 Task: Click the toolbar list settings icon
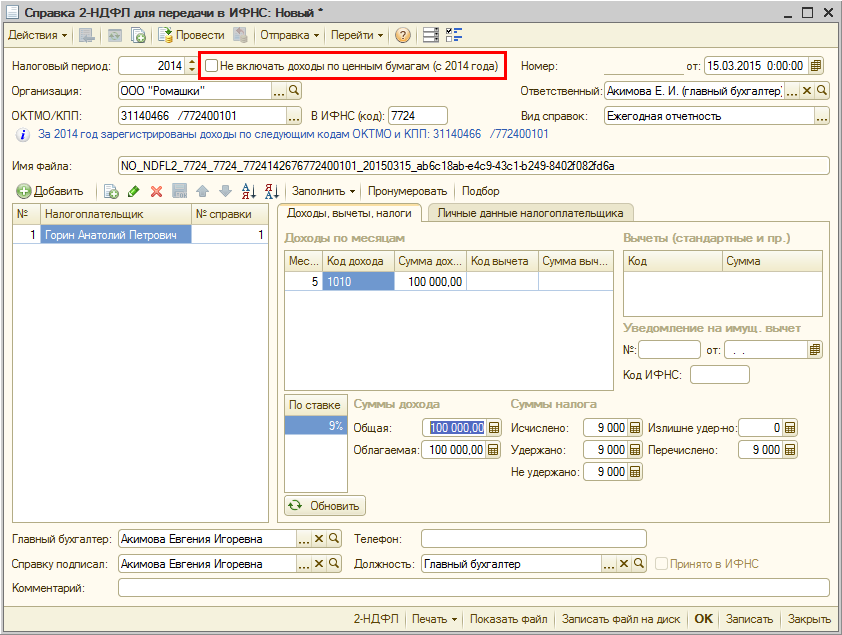[431, 35]
